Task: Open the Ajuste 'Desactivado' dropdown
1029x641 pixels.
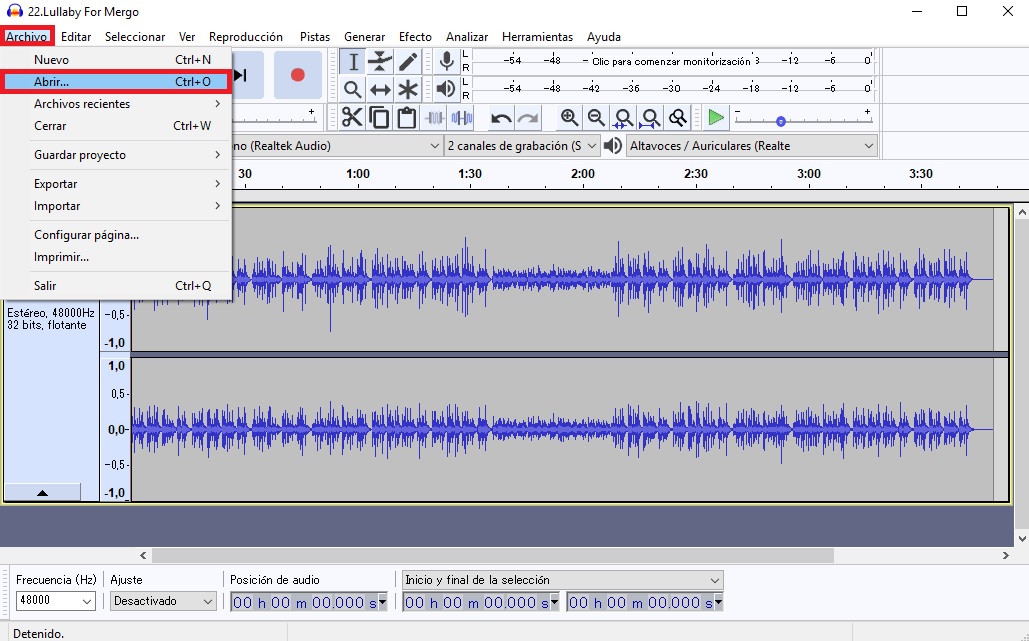Action: tap(164, 601)
